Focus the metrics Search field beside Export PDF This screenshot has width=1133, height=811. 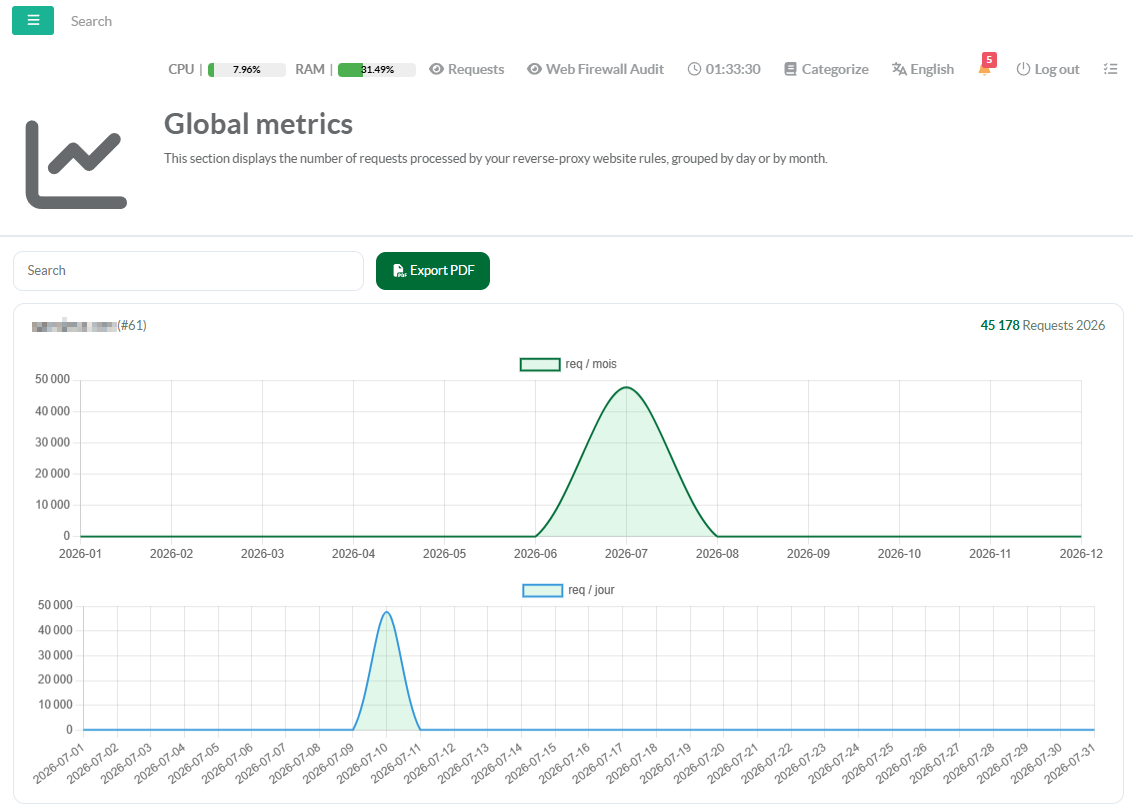coord(188,270)
